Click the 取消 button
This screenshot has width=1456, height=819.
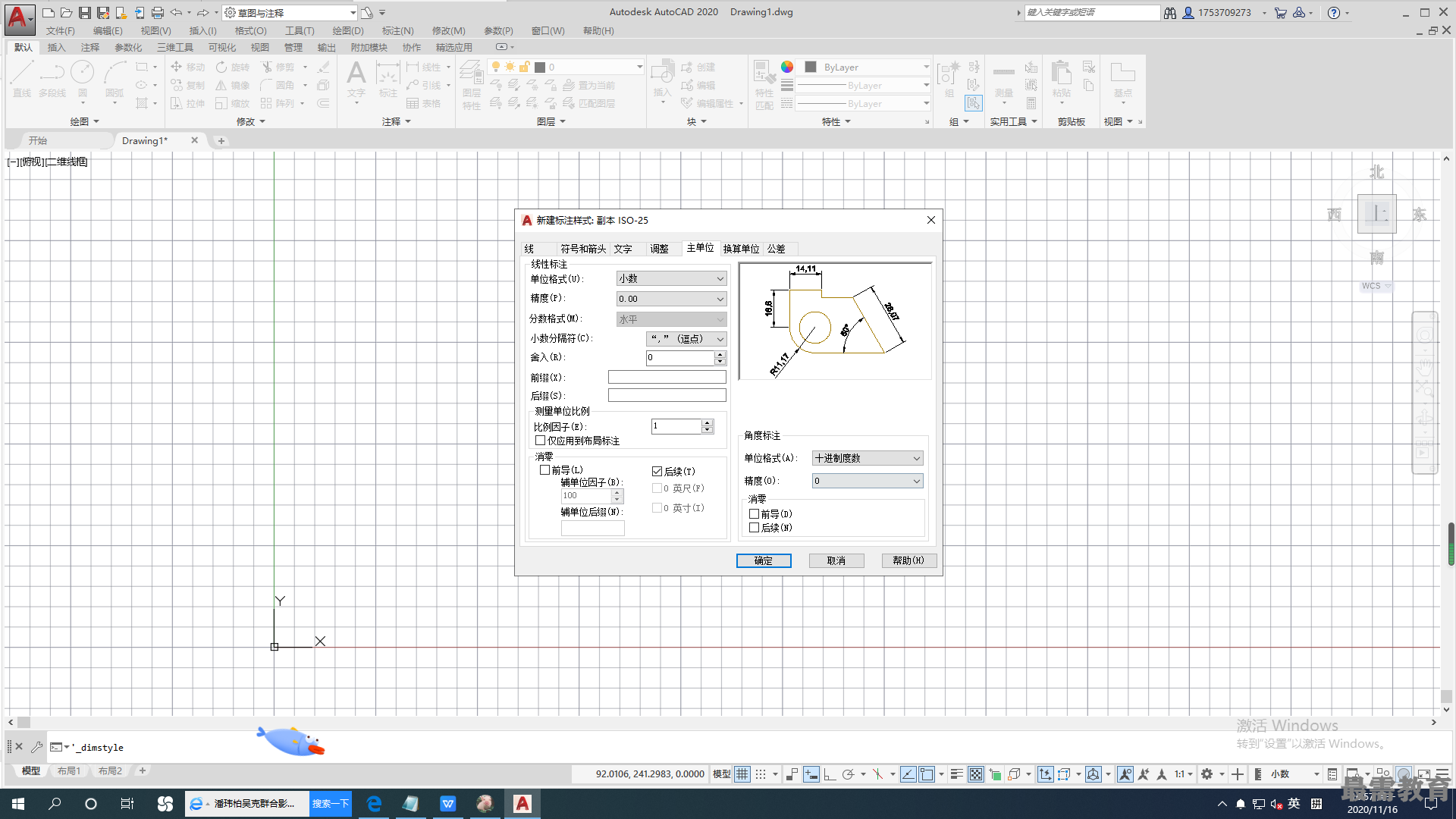point(836,560)
